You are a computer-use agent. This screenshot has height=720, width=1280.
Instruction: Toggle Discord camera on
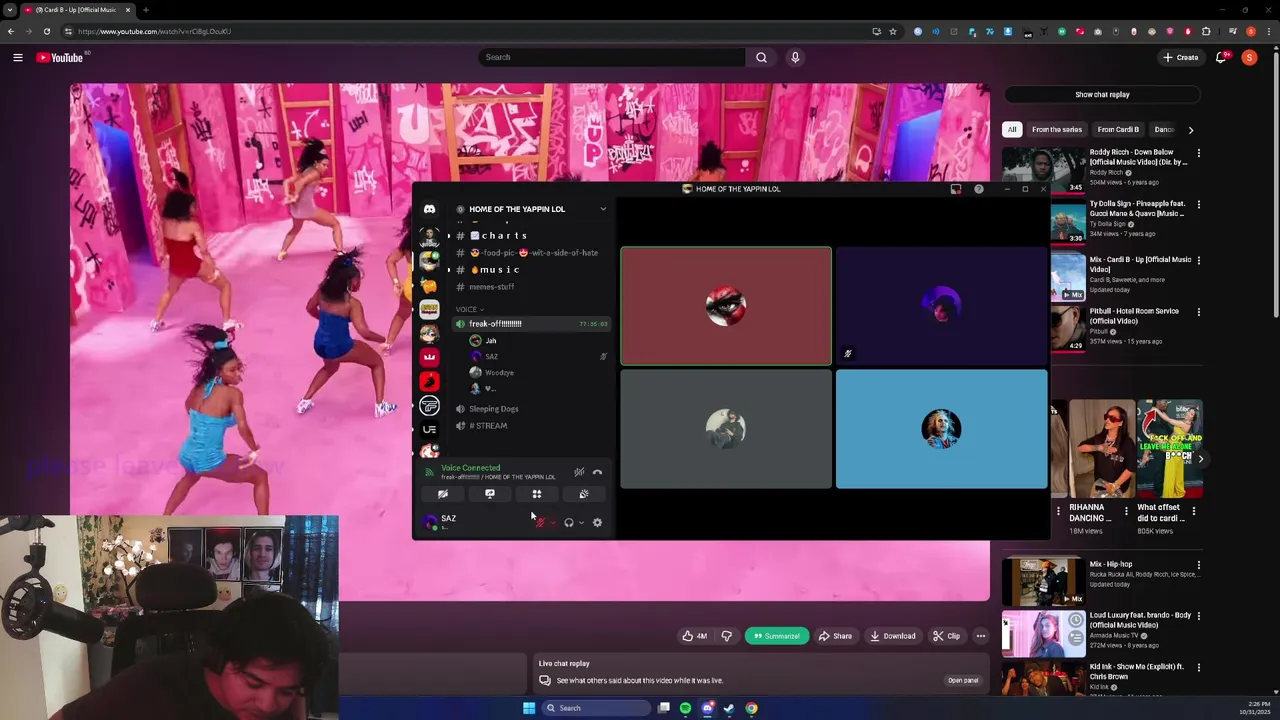point(443,494)
